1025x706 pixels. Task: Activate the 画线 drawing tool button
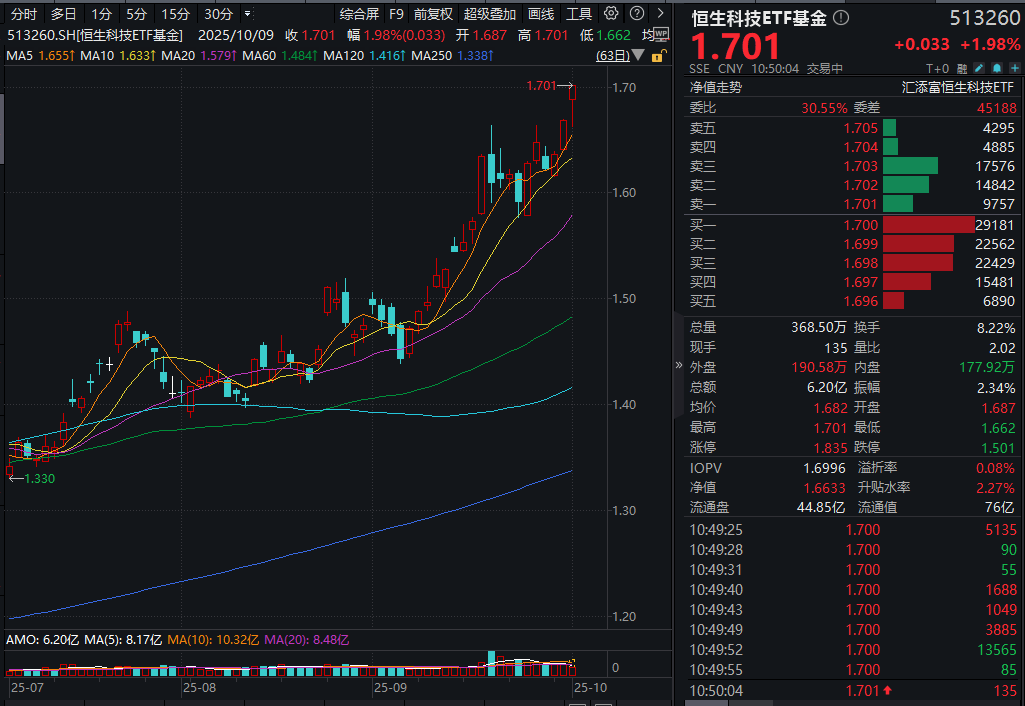pyautogui.click(x=539, y=13)
